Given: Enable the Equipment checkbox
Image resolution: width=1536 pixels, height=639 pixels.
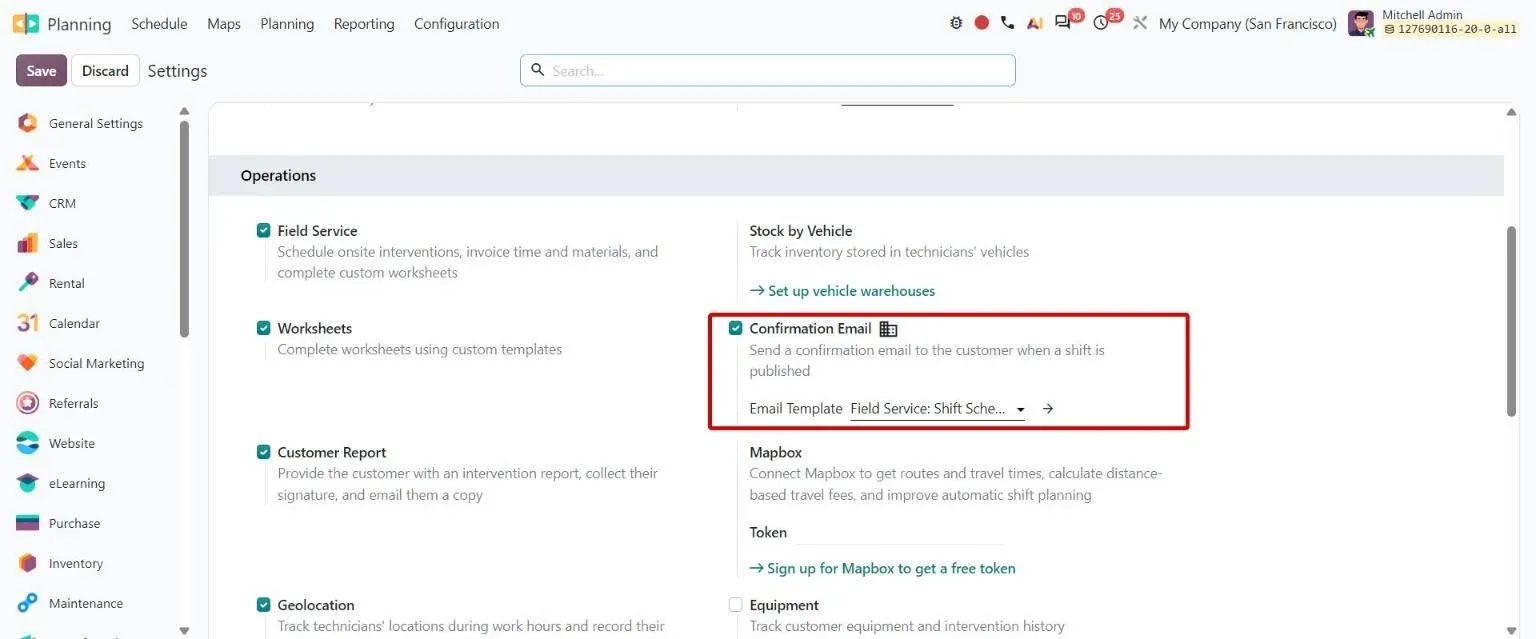Looking at the screenshot, I should [736, 605].
